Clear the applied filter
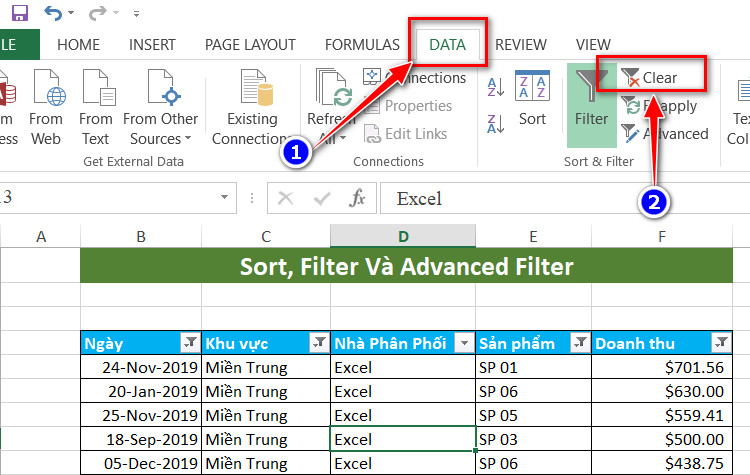750x475 pixels. pos(649,77)
